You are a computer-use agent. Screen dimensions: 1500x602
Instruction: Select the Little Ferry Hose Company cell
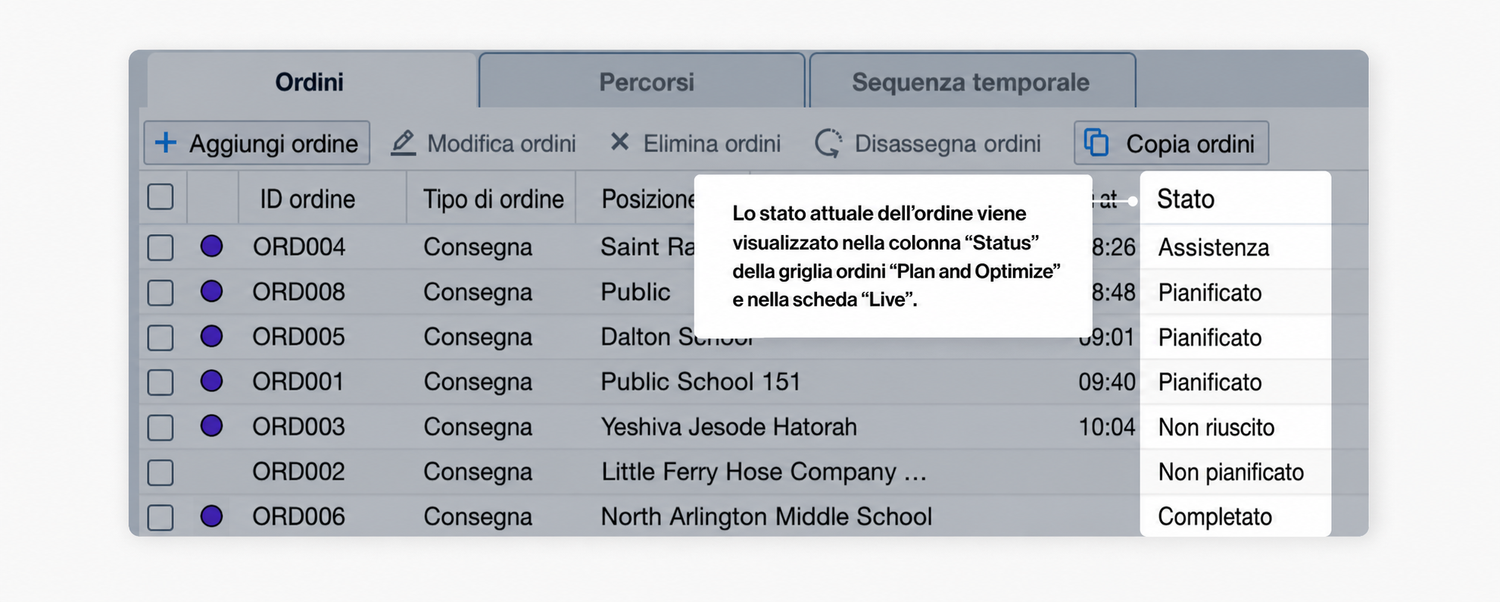coord(764,472)
